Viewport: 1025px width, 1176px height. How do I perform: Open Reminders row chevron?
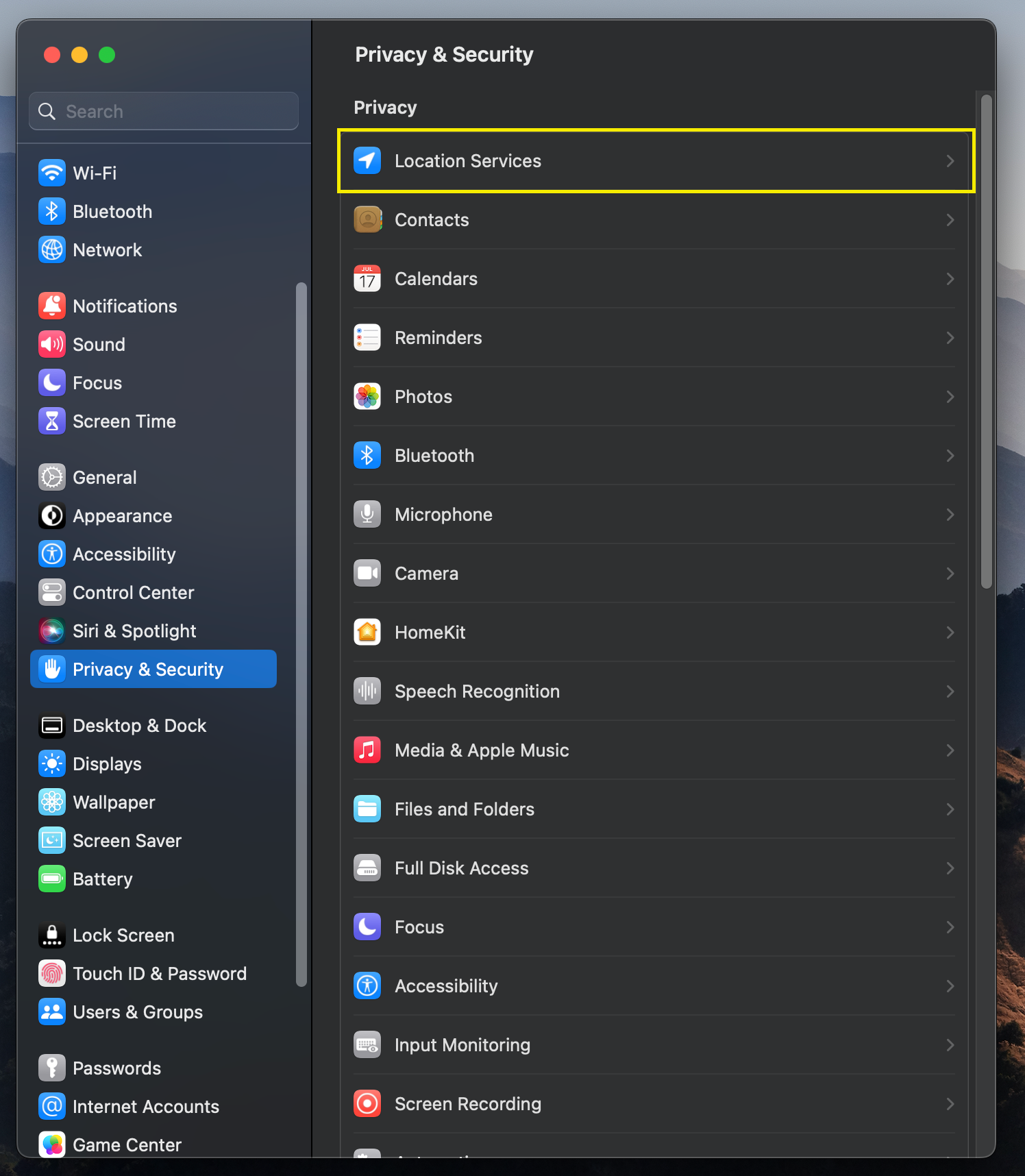click(950, 337)
